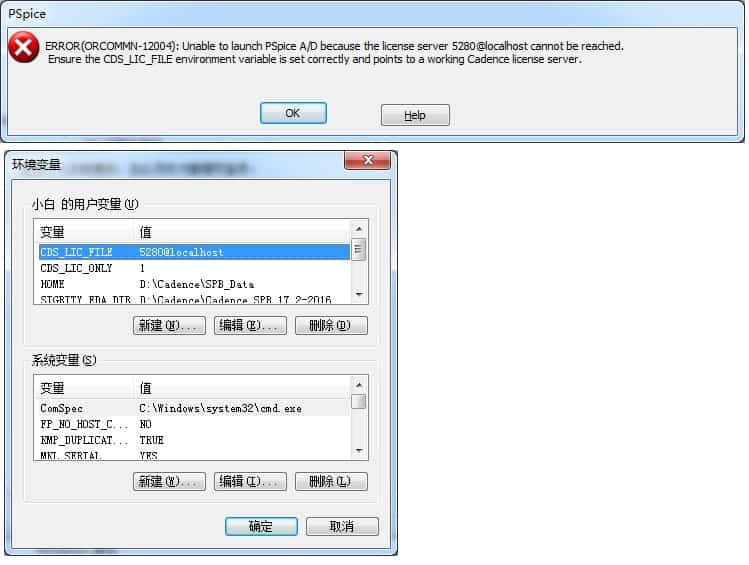Screen dimensions: 749x565
Task: Select the SIGRITY_EDA_DIR user variable row
Action: (194, 299)
